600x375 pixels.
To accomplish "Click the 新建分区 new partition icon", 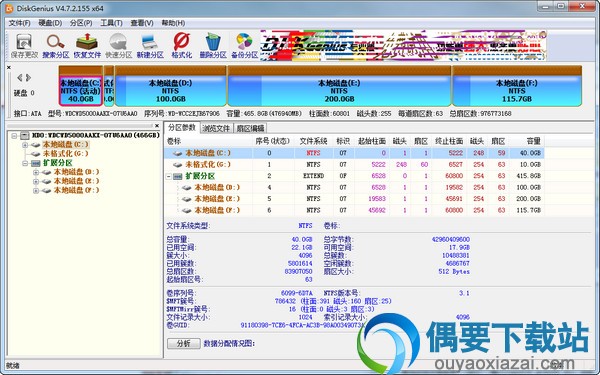I will pos(150,46).
